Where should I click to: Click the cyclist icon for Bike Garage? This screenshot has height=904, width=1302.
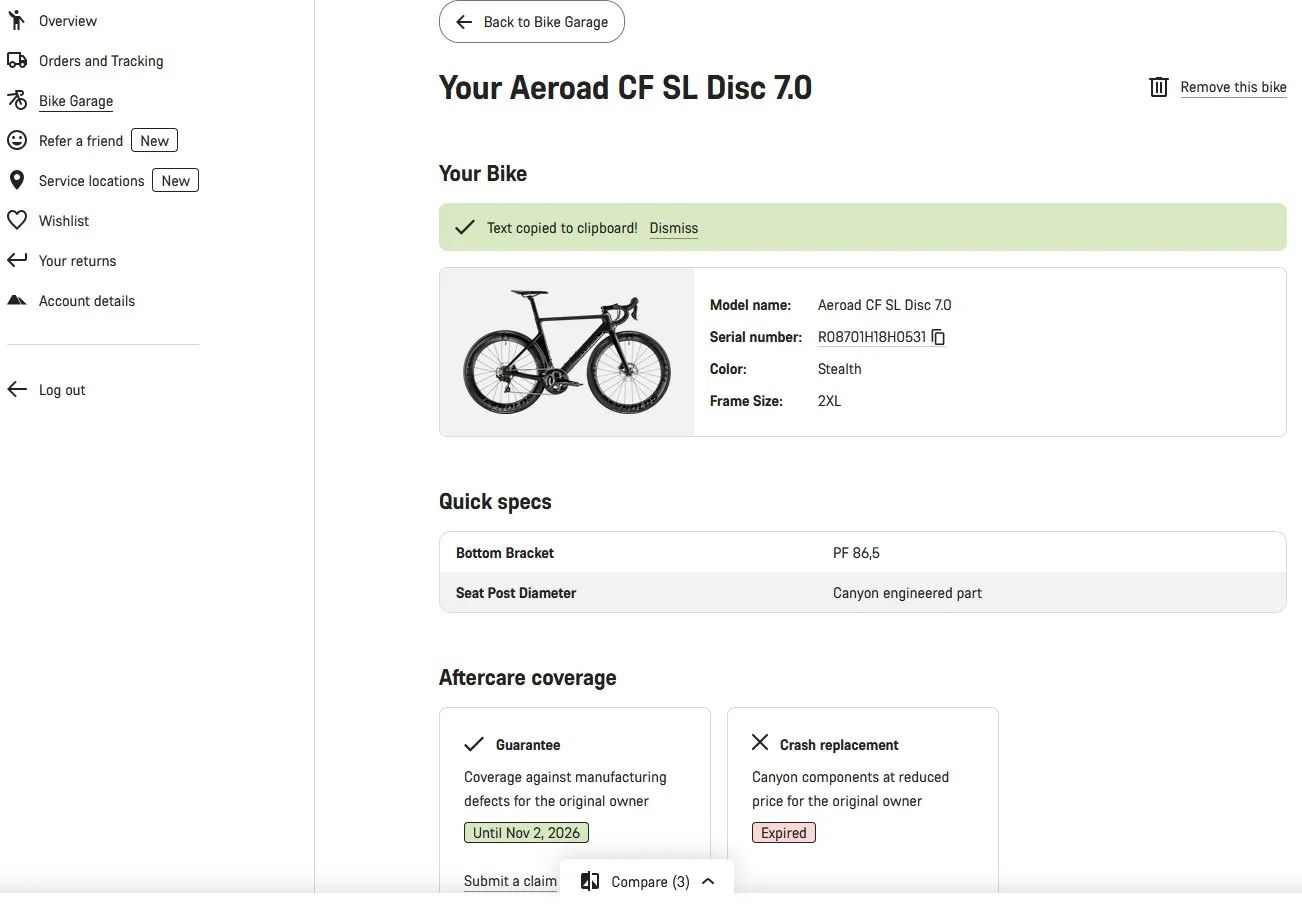pos(17,101)
